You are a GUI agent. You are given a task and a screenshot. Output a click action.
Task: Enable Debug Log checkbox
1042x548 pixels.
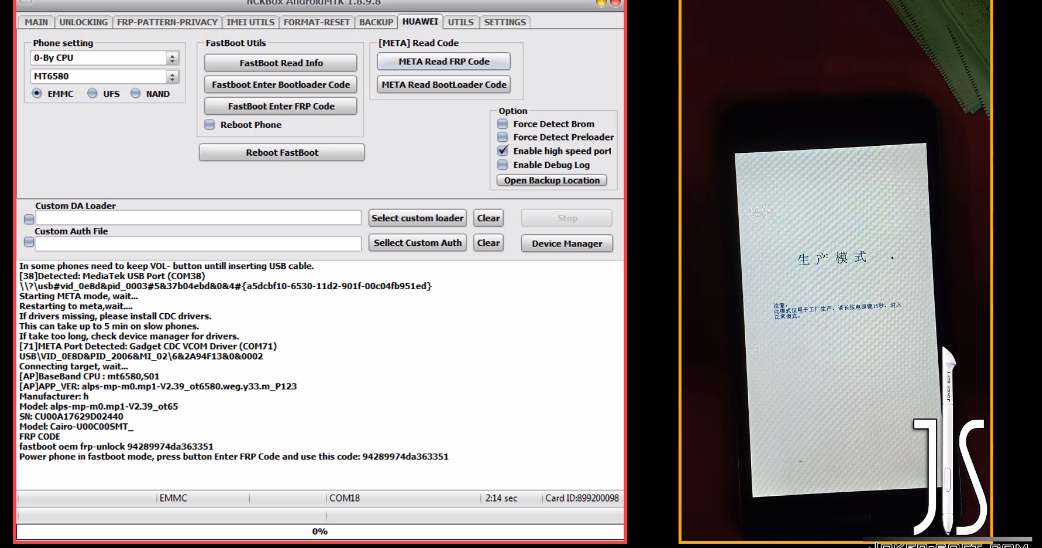[x=502, y=165]
